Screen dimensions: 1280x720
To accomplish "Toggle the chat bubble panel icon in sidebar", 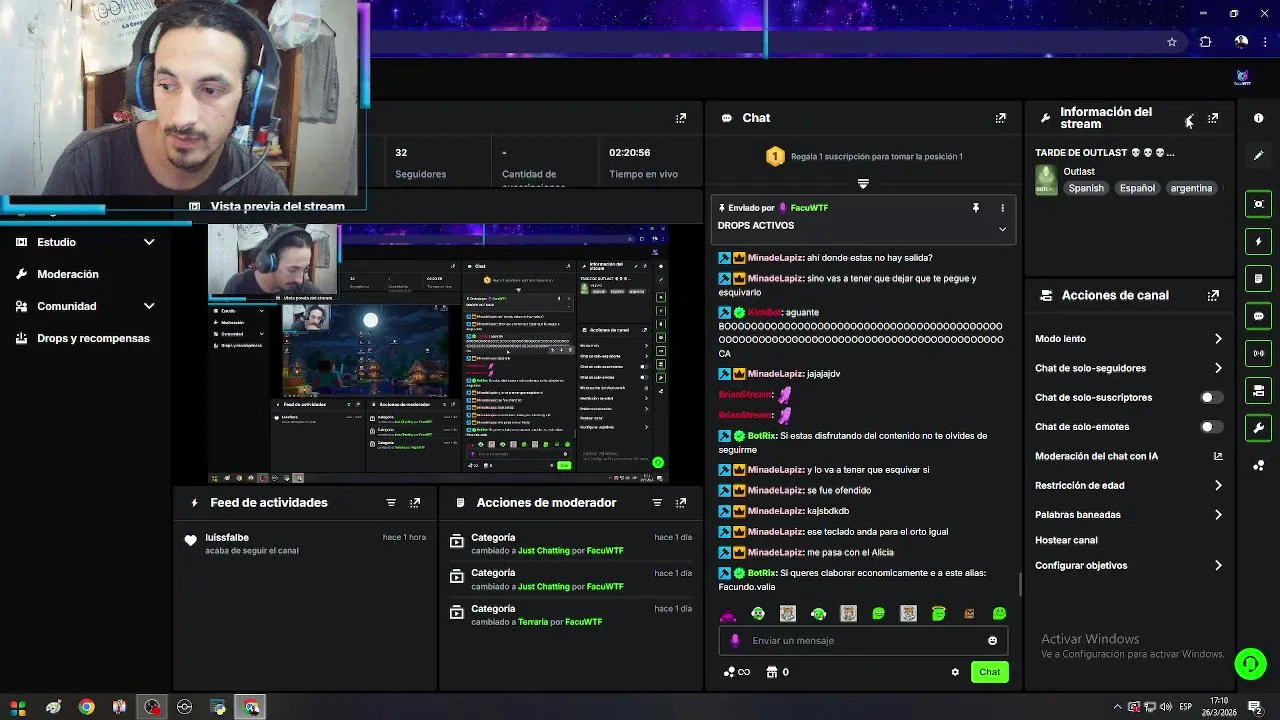I will 1258,316.
